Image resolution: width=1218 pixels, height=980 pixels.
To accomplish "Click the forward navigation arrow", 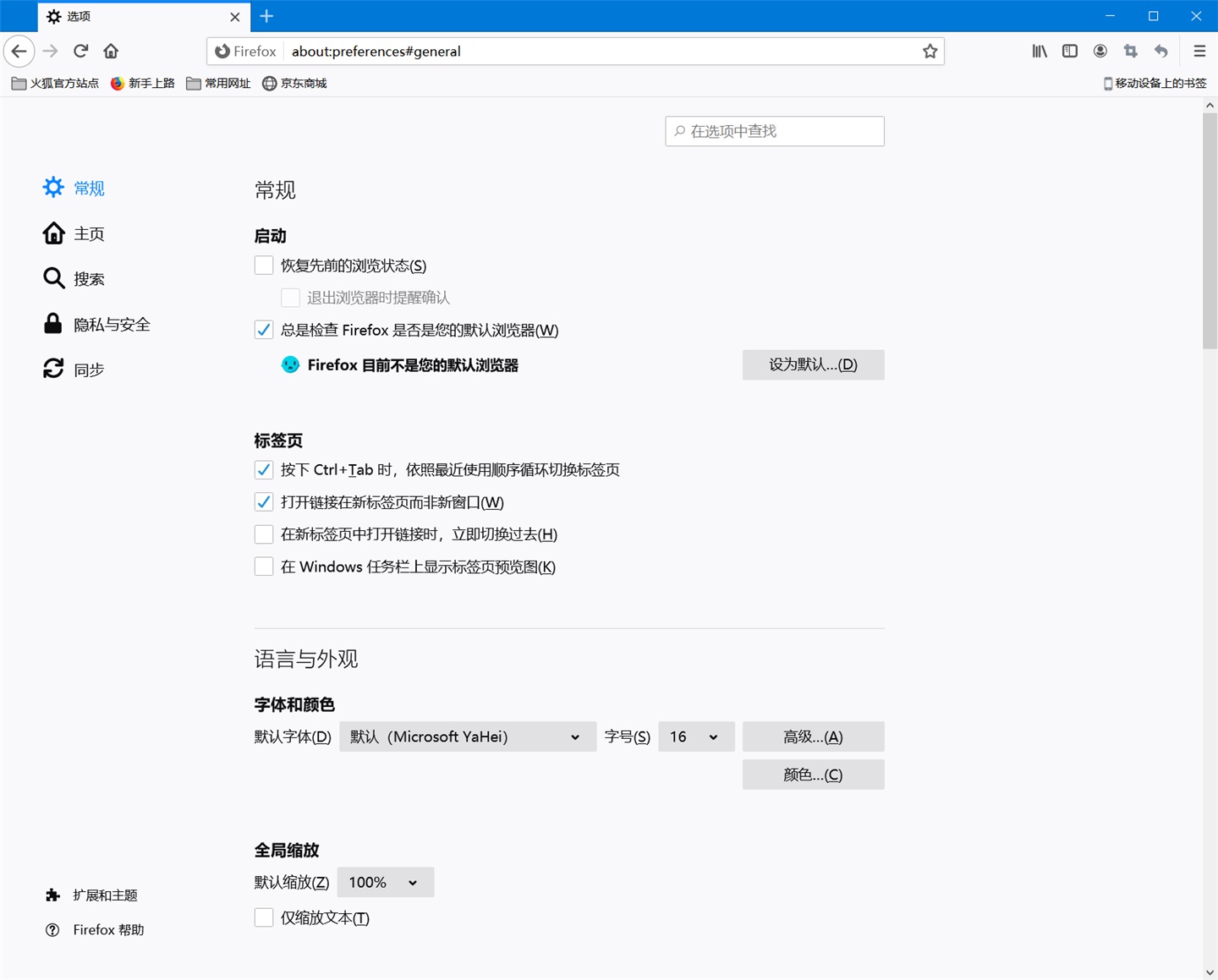I will 50,52.
